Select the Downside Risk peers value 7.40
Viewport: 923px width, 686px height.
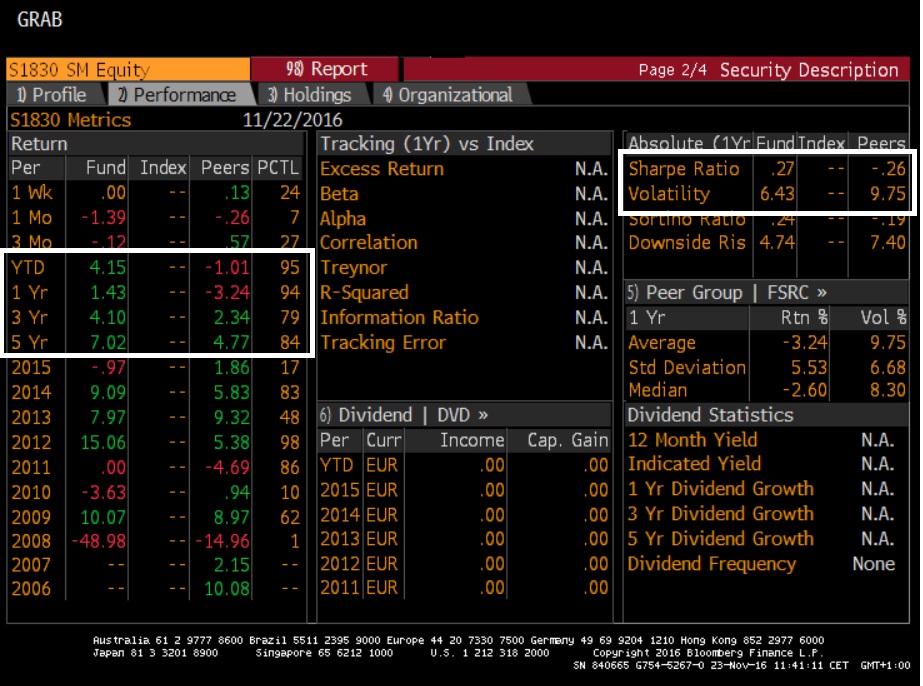[x=888, y=243]
